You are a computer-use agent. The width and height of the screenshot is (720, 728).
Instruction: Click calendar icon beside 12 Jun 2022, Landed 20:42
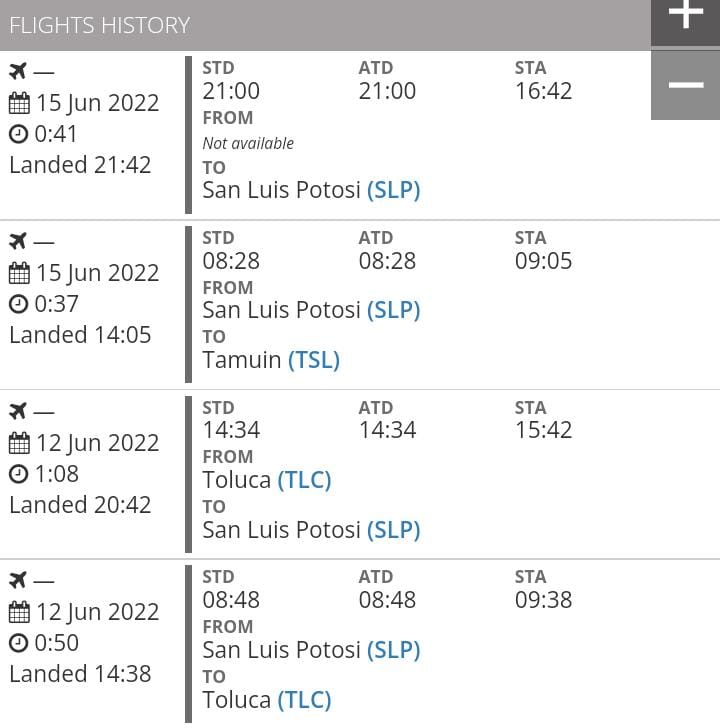point(19,443)
